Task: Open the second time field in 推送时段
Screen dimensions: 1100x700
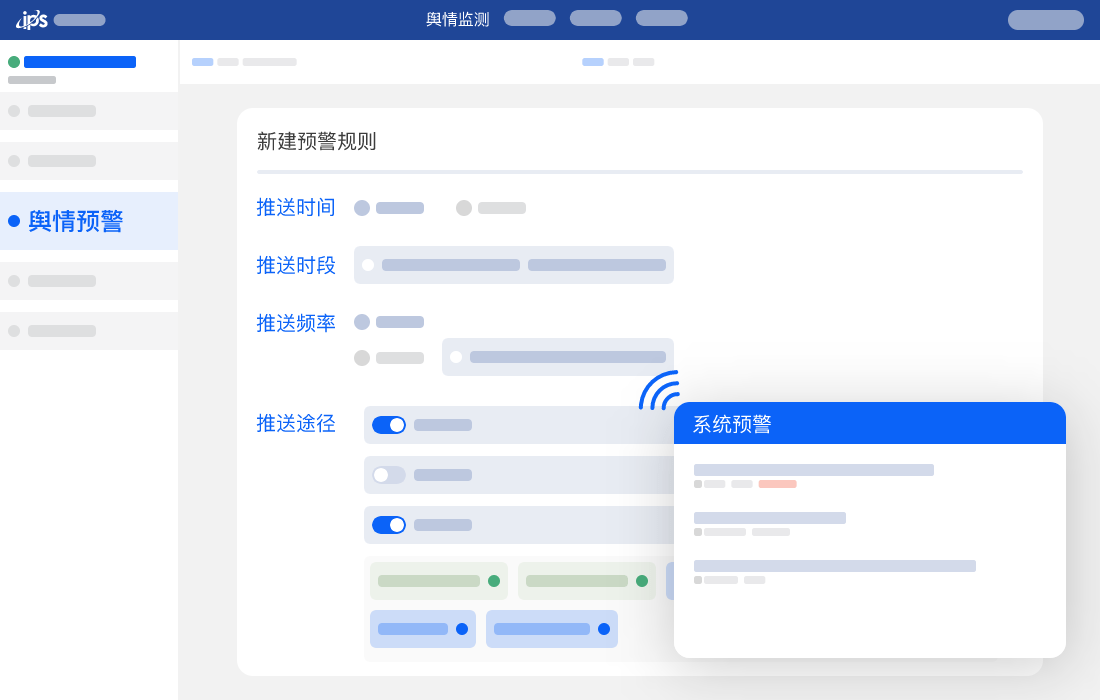Action: [597, 265]
